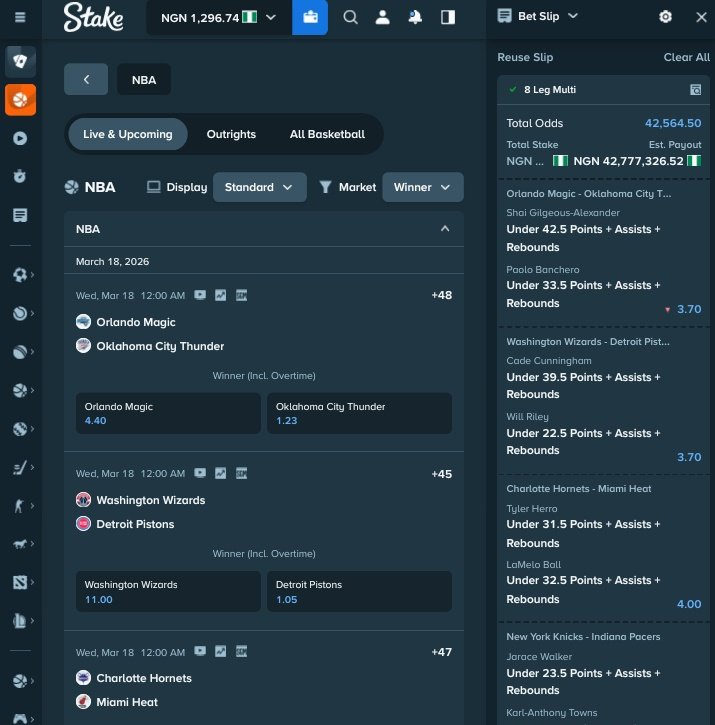This screenshot has width=715, height=725.
Task: Open the horse racing sidebar icon
Action: coord(19,544)
